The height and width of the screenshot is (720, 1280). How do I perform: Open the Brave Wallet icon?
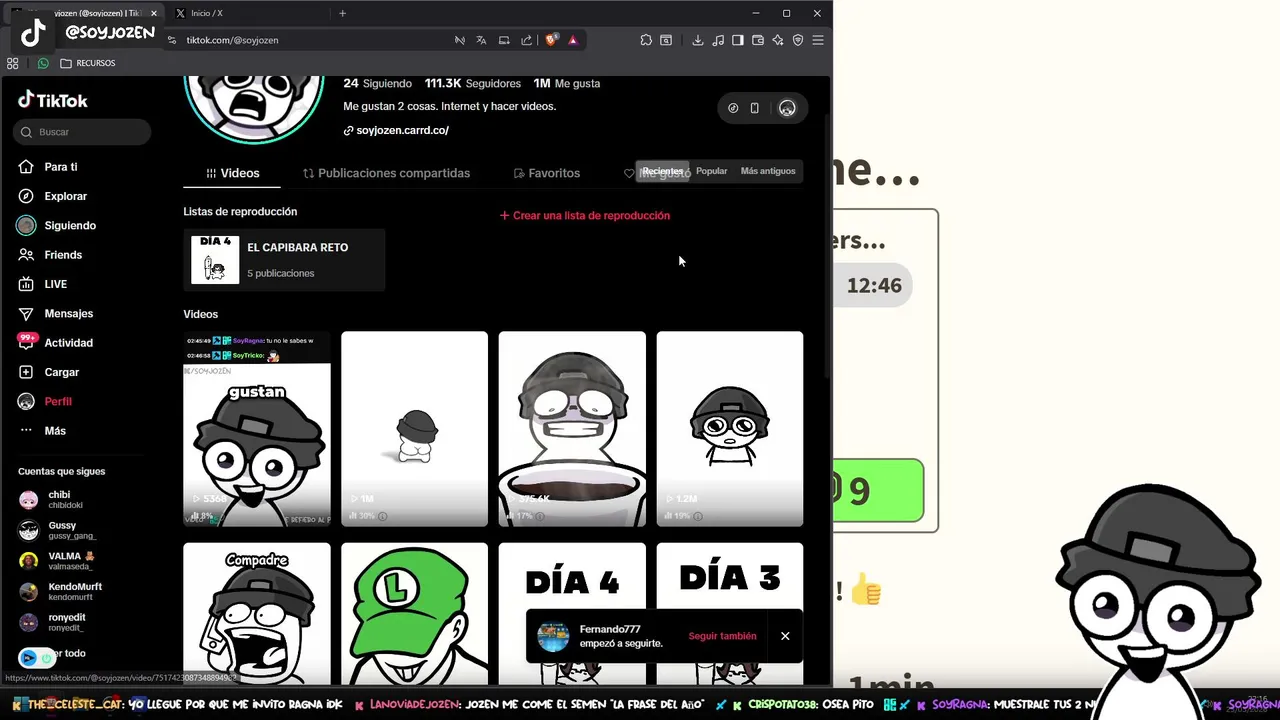(x=758, y=40)
